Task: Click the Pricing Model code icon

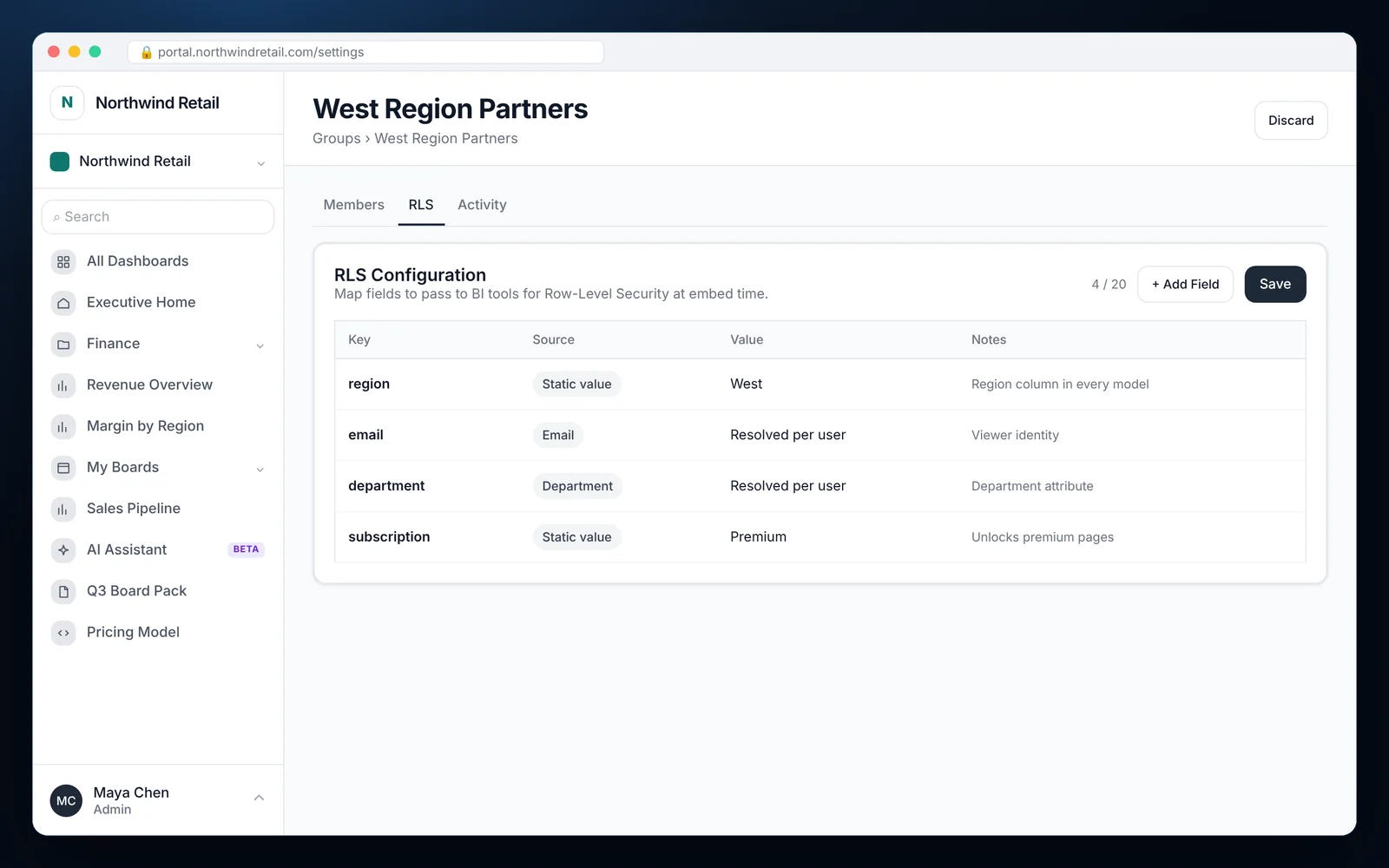Action: (x=63, y=633)
